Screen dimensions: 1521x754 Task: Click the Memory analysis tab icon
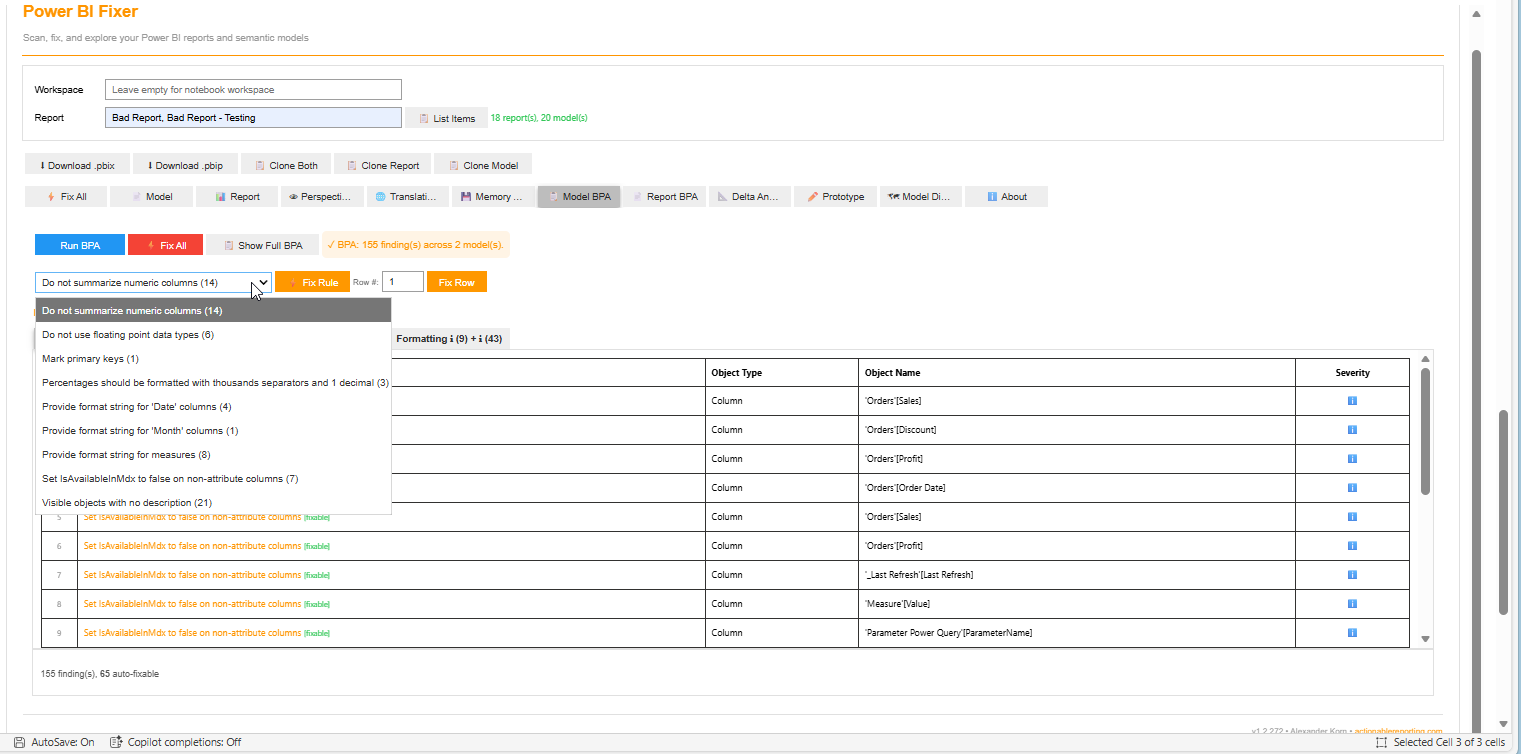coord(466,196)
